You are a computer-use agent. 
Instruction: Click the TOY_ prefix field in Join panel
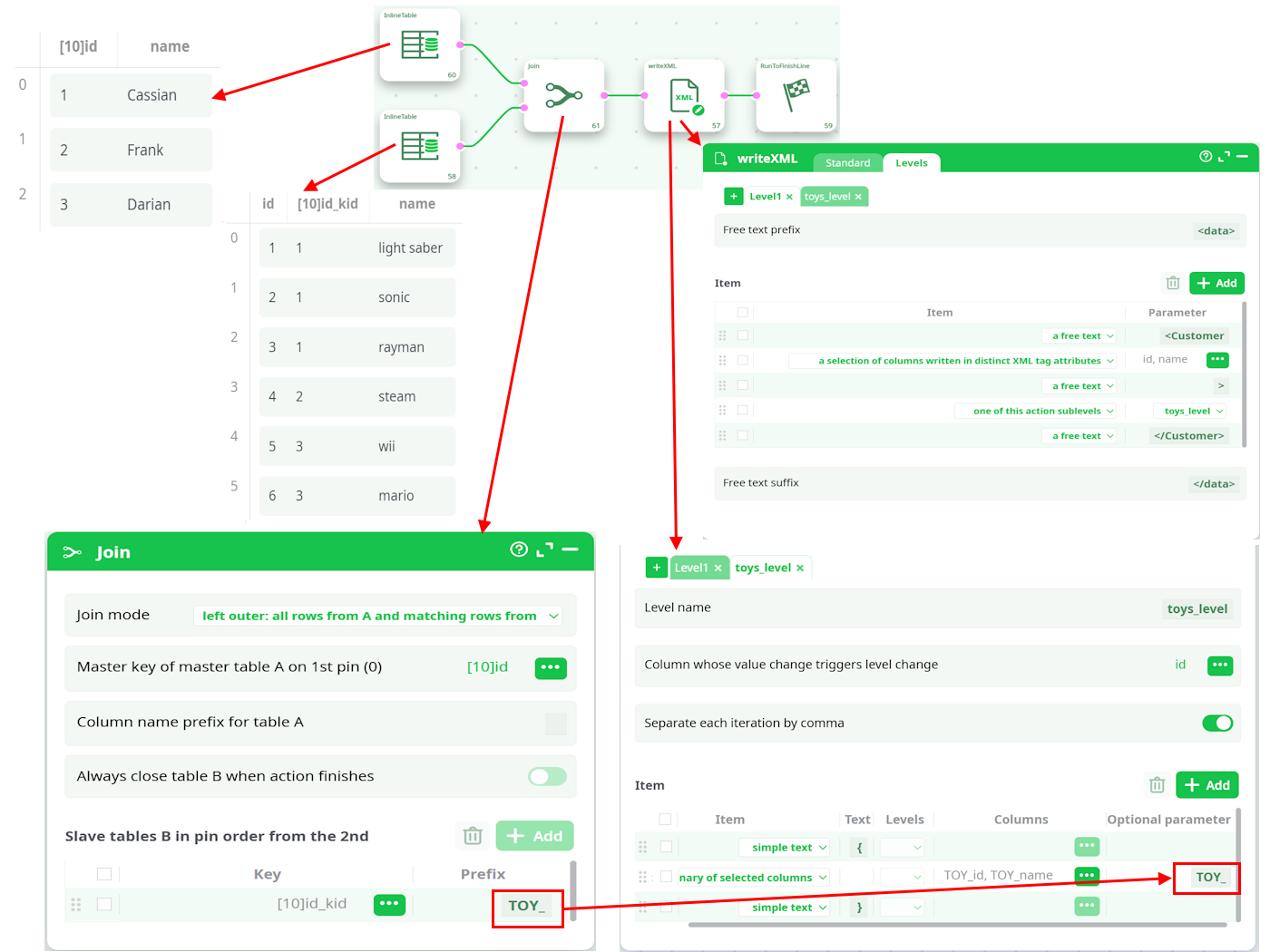pos(526,906)
